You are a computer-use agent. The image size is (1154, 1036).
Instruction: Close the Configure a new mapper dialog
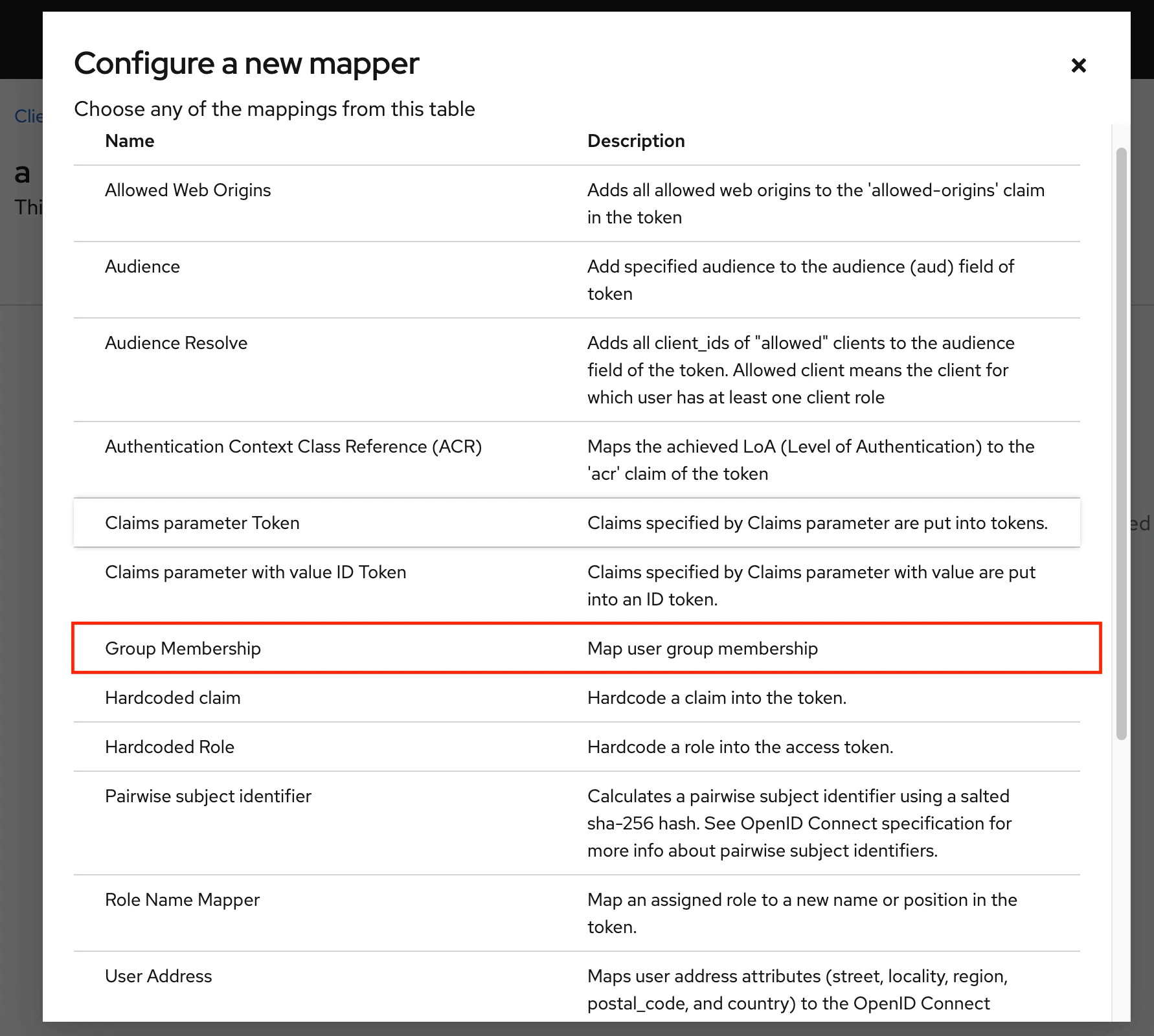pyautogui.click(x=1078, y=65)
